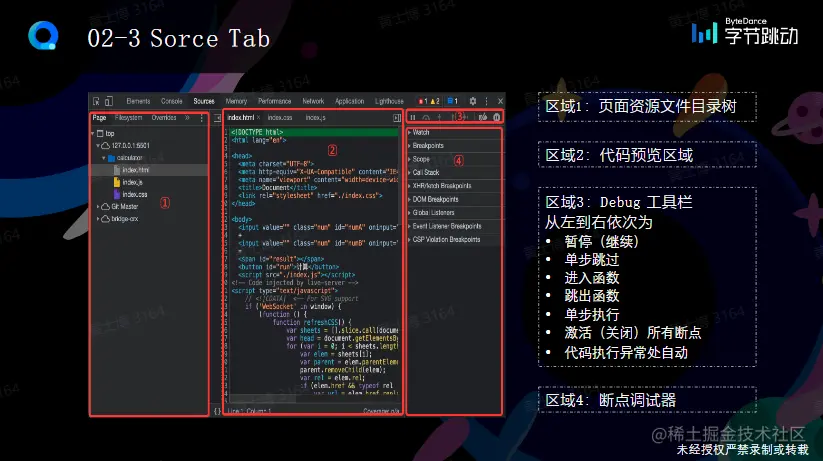Select the Page navigator tab
The height and width of the screenshot is (461, 823).
point(99,118)
